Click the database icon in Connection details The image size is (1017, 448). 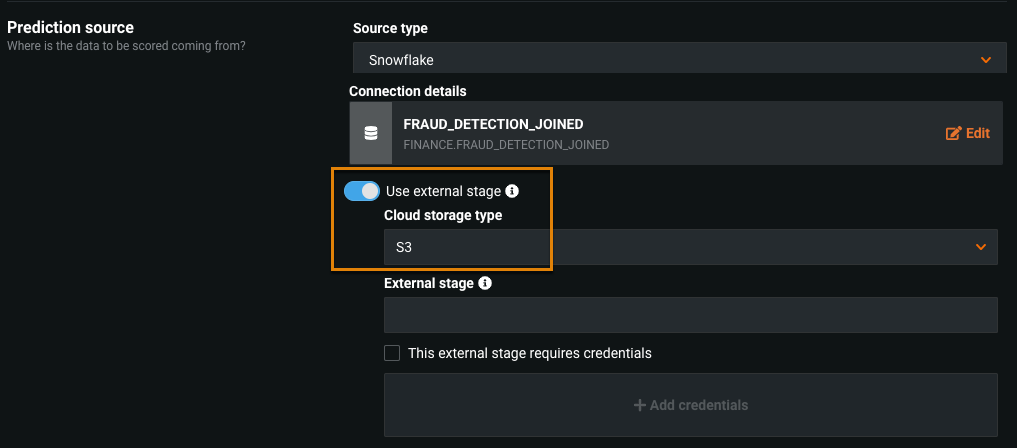371,133
